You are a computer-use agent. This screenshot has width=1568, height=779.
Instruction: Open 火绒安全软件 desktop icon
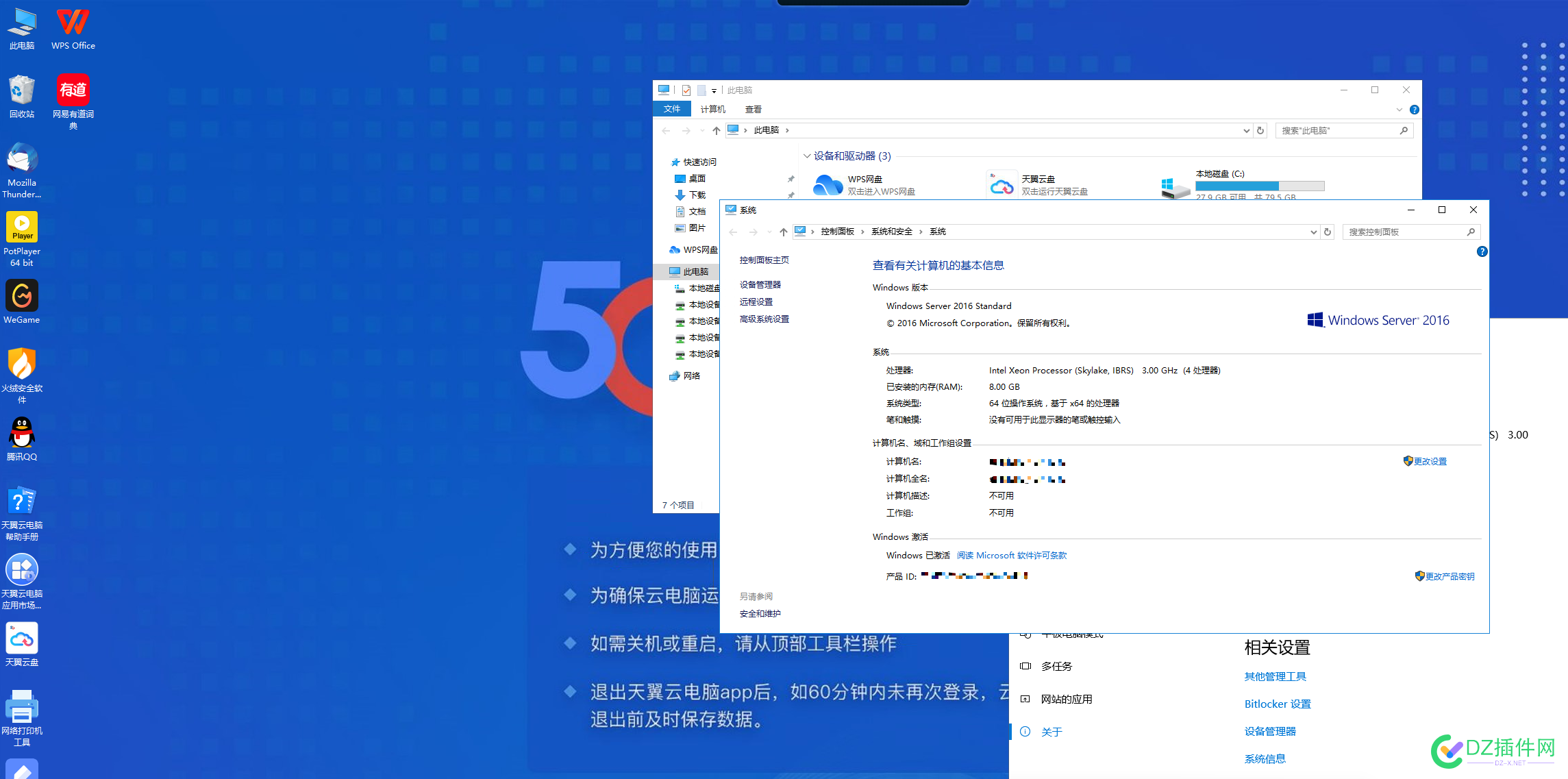click(x=22, y=376)
